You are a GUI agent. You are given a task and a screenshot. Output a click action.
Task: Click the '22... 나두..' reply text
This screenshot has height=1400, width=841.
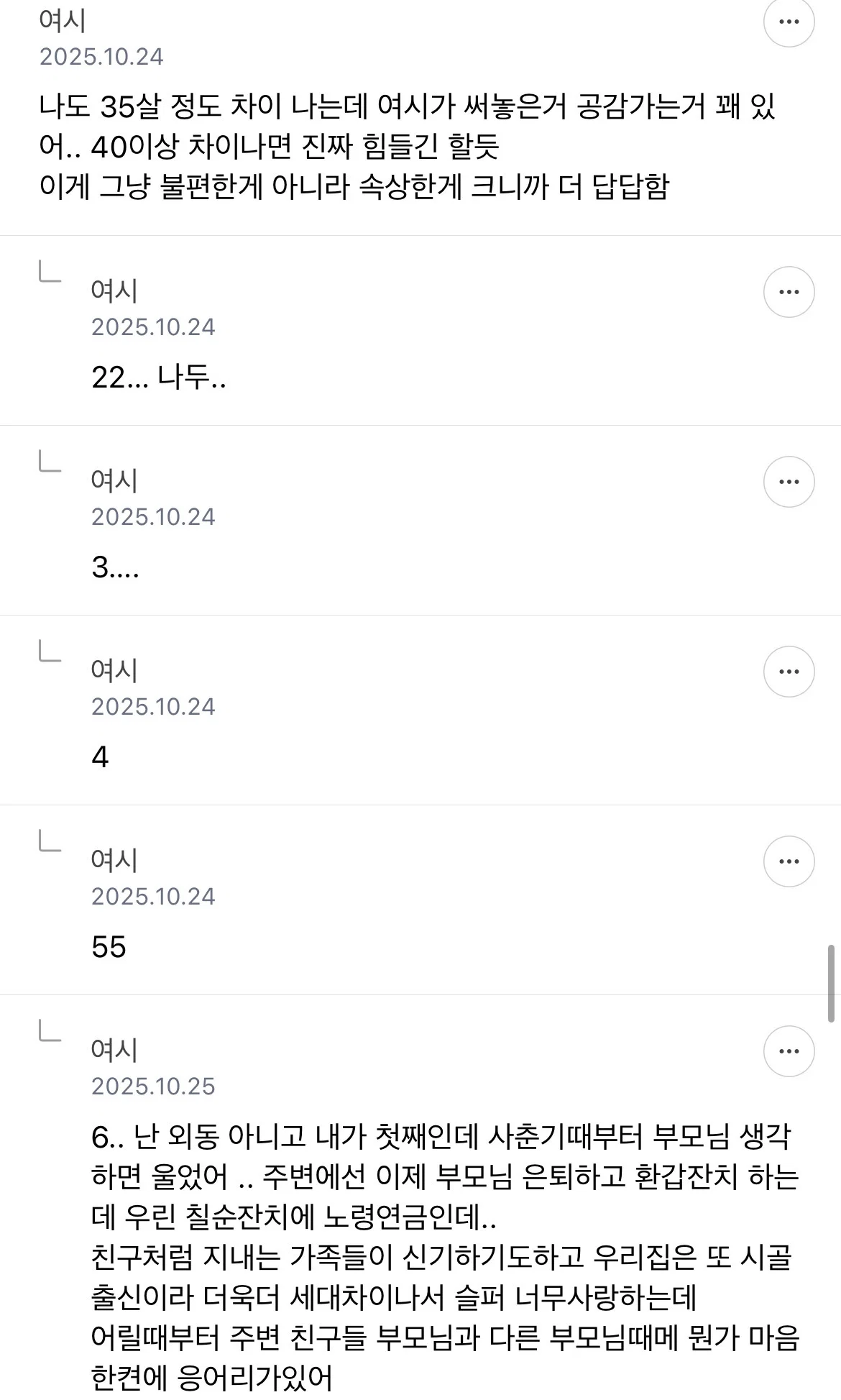click(159, 378)
